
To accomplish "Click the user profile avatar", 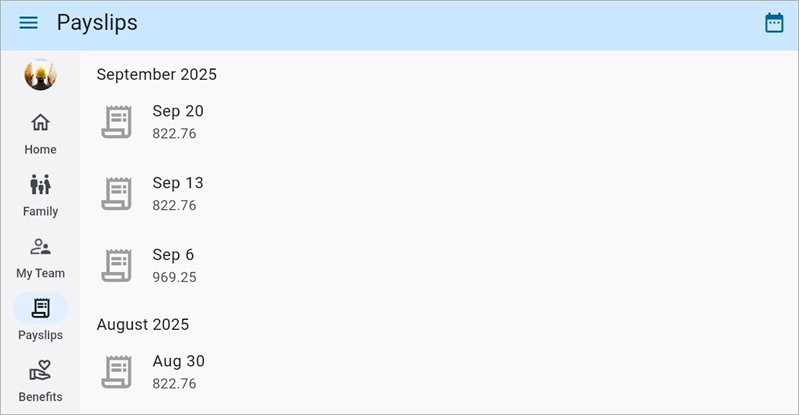I will [x=40, y=75].
